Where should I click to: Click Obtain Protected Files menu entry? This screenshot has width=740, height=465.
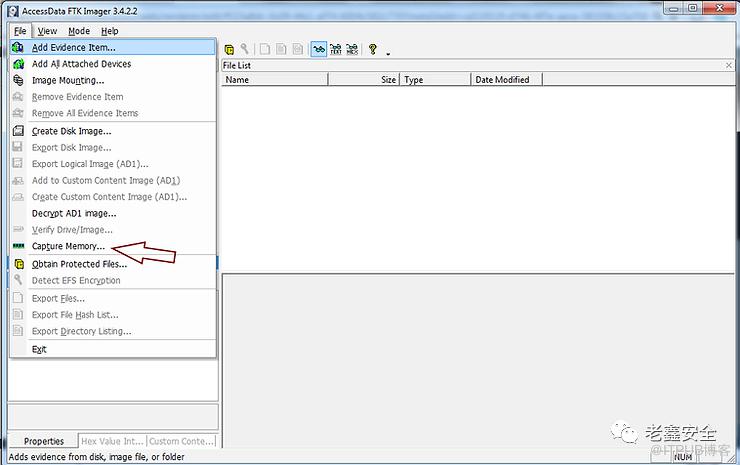(x=79, y=264)
